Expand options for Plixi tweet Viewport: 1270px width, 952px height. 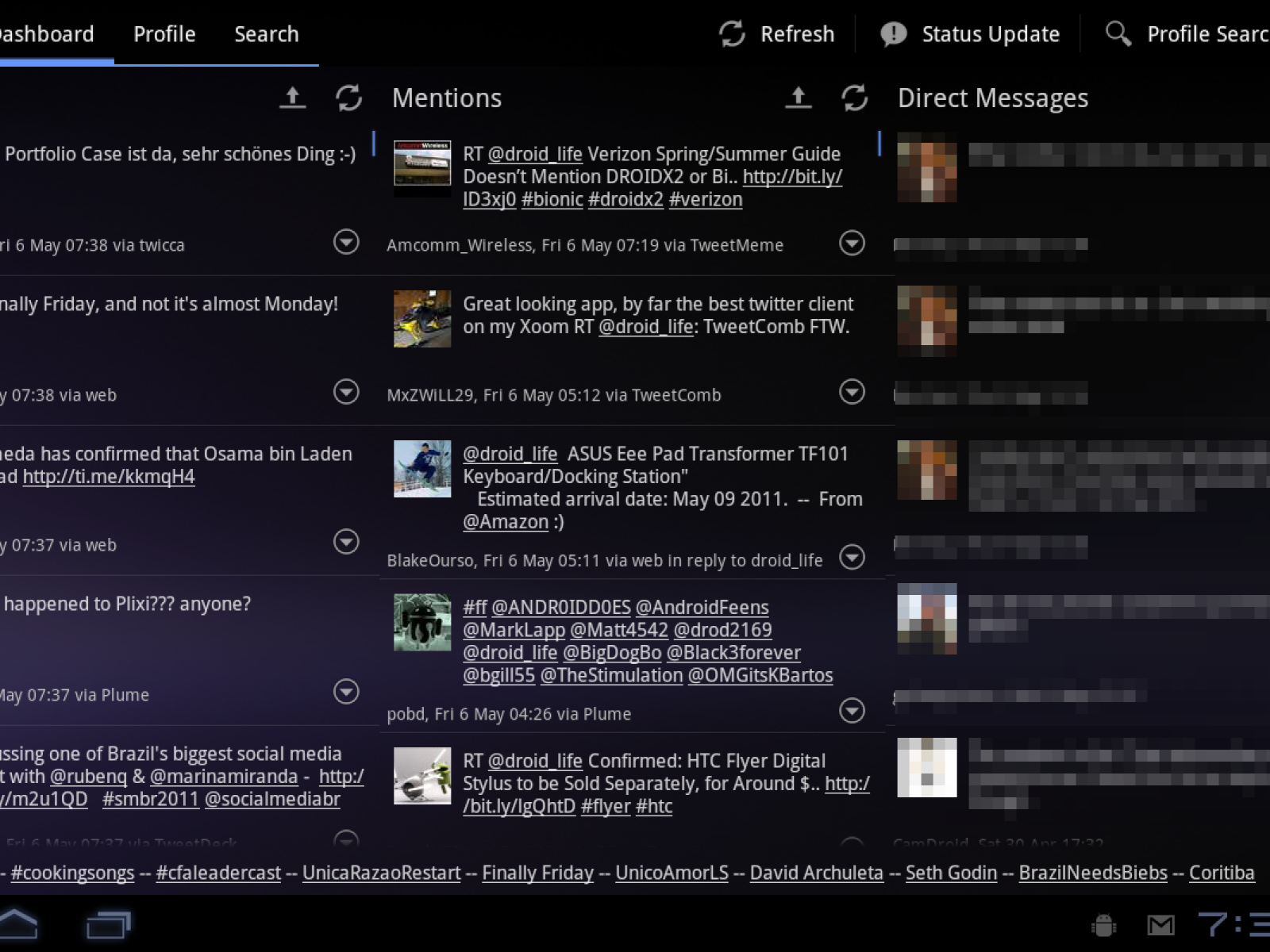pos(346,692)
